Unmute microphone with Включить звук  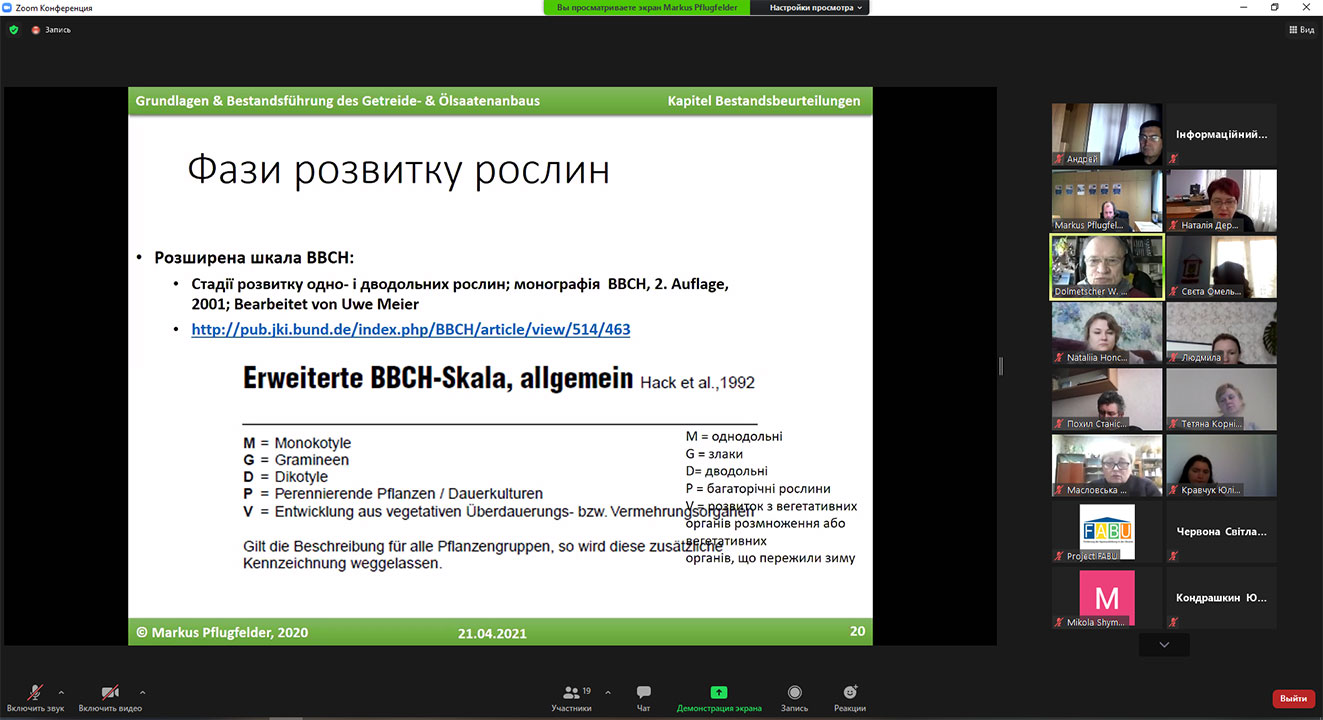(x=35, y=698)
